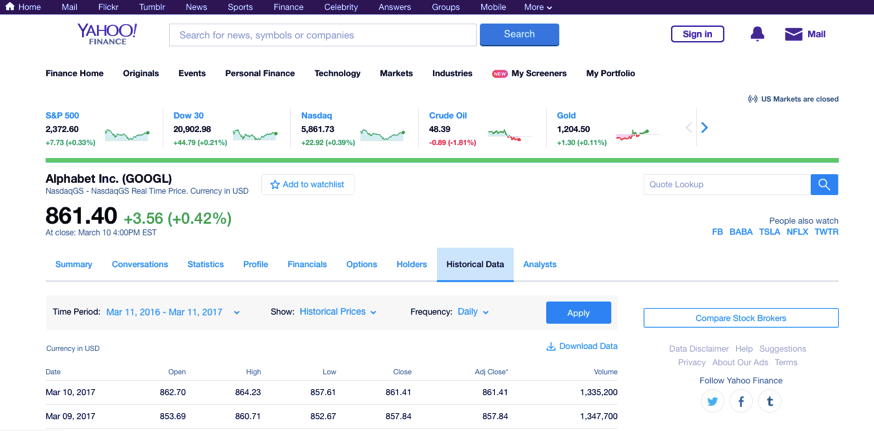Switch to the Holders tab

tap(412, 264)
